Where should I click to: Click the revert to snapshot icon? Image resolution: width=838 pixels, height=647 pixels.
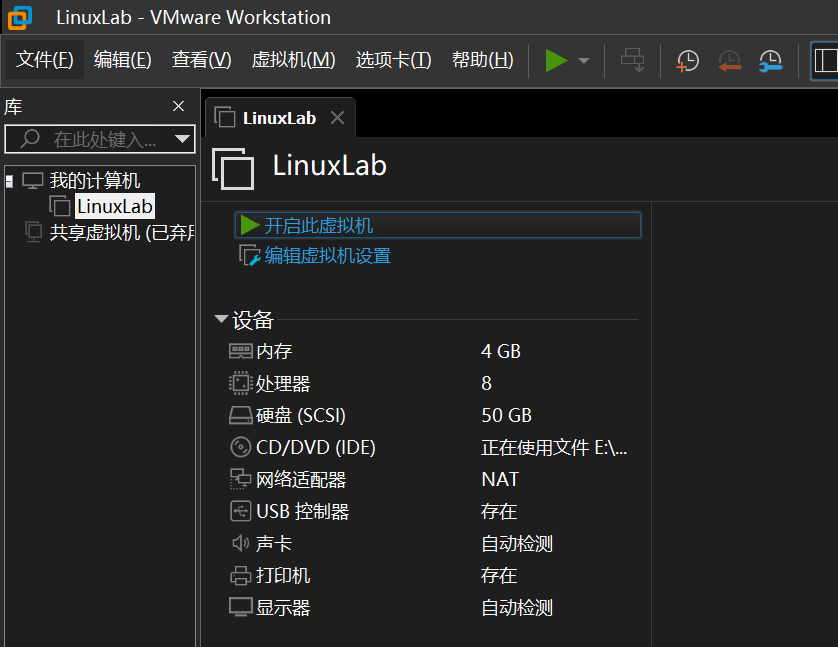pyautogui.click(x=729, y=61)
